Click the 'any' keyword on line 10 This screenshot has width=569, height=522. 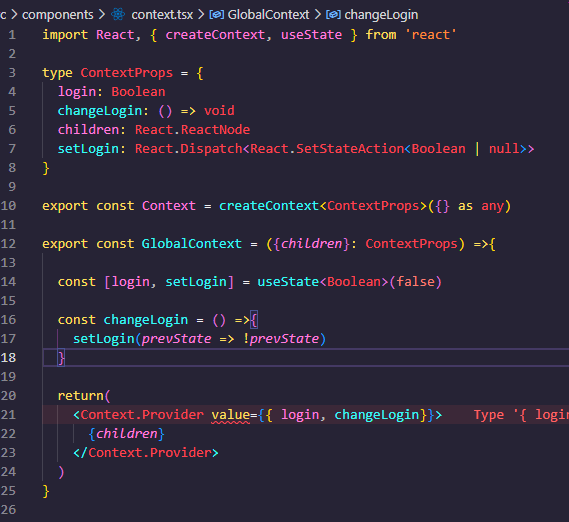[492, 207]
